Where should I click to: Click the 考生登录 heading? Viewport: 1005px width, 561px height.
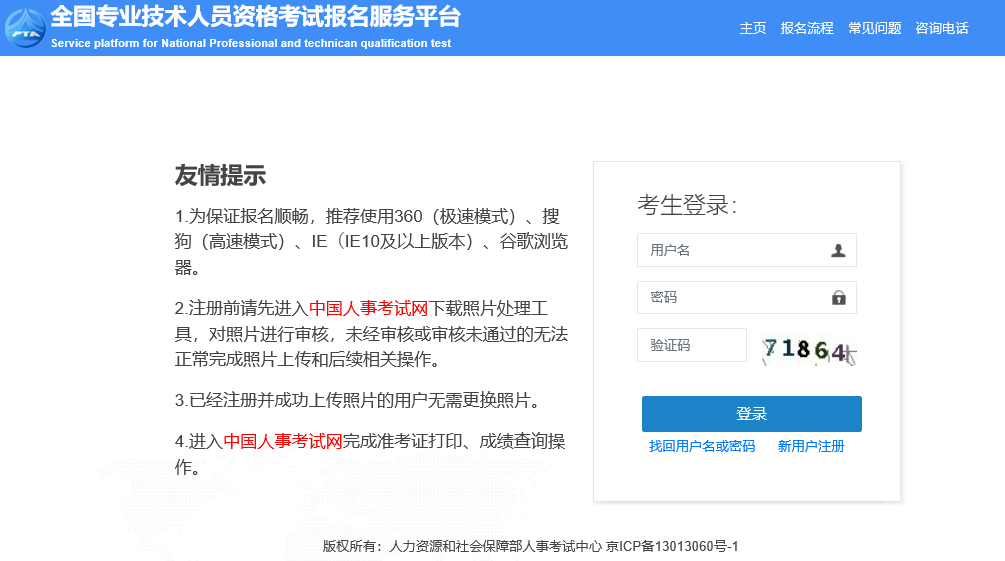point(687,205)
